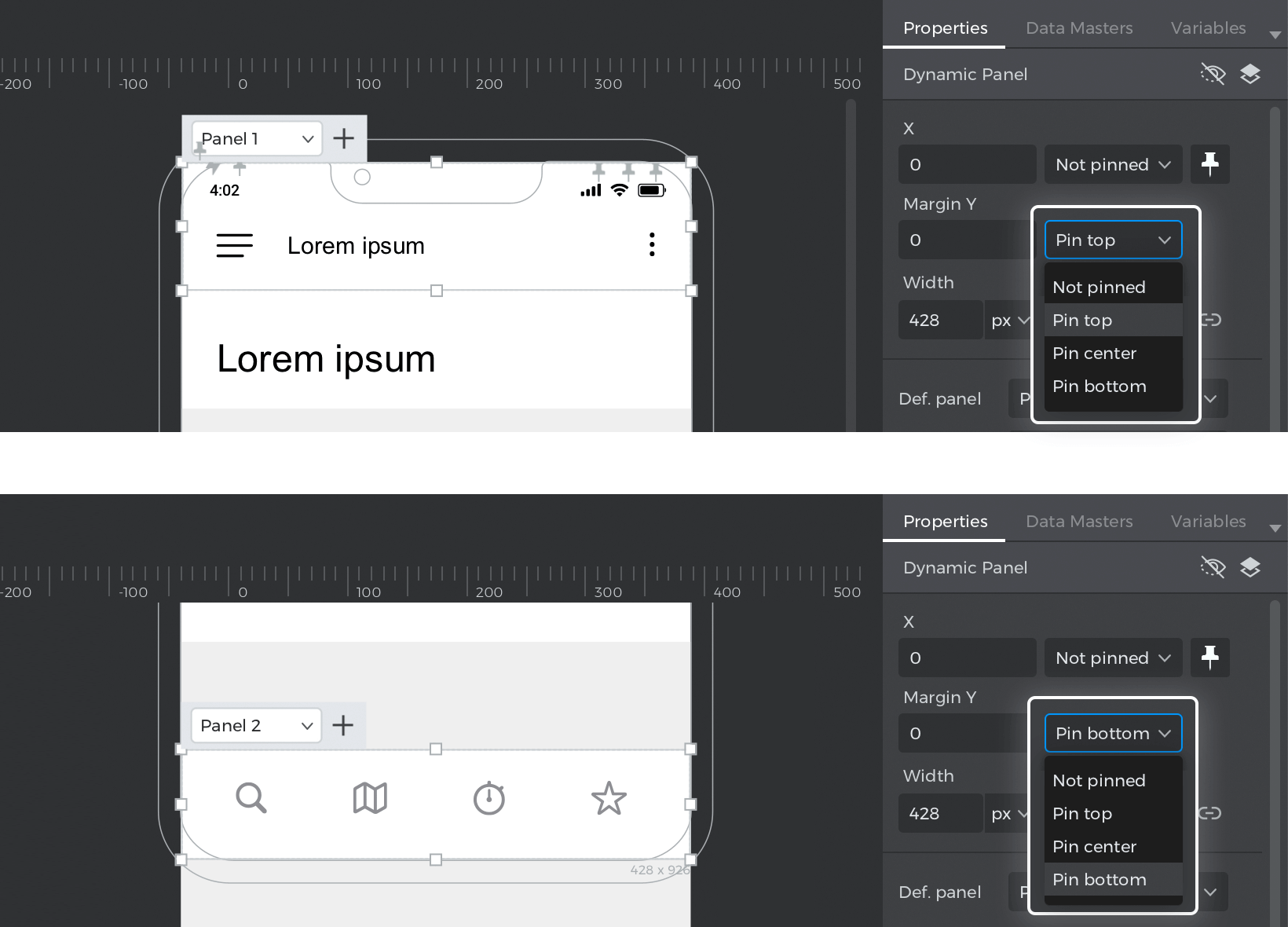Click pin button beside X in lower panel
Viewport: 1288px width, 927px height.
[1210, 658]
